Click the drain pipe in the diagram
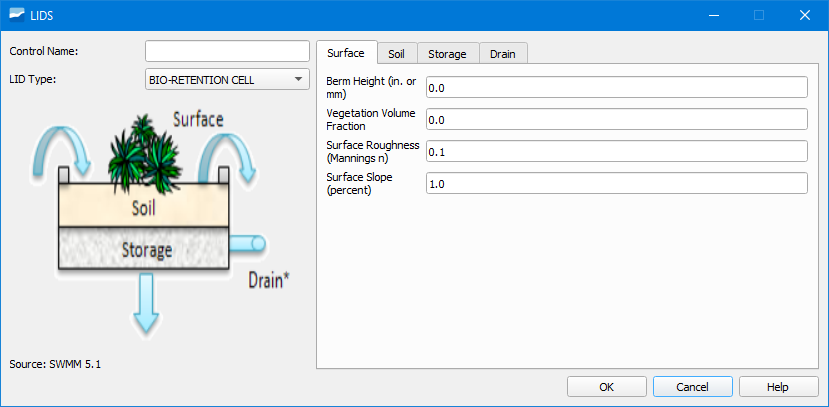Image resolution: width=829 pixels, height=407 pixels. click(247, 244)
